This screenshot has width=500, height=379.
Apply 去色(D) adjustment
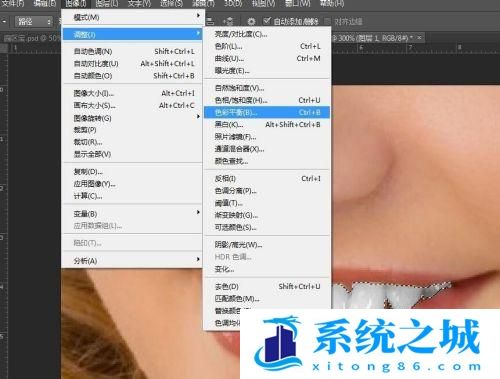(267, 286)
